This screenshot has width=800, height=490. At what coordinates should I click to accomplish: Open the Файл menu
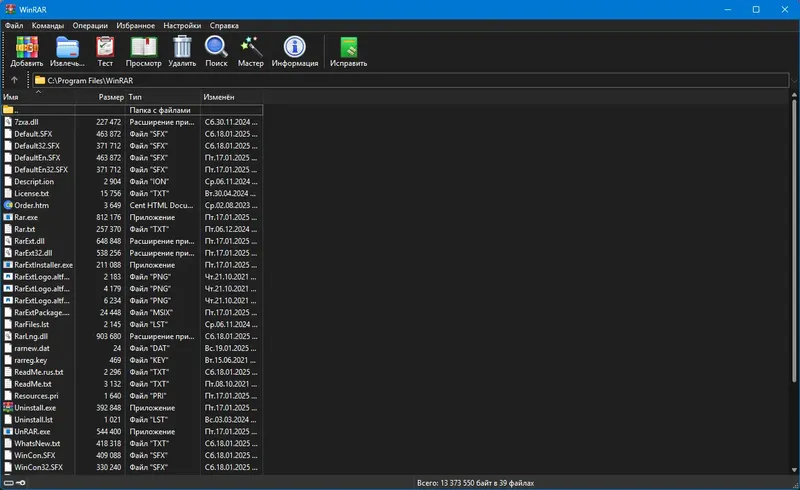14,26
